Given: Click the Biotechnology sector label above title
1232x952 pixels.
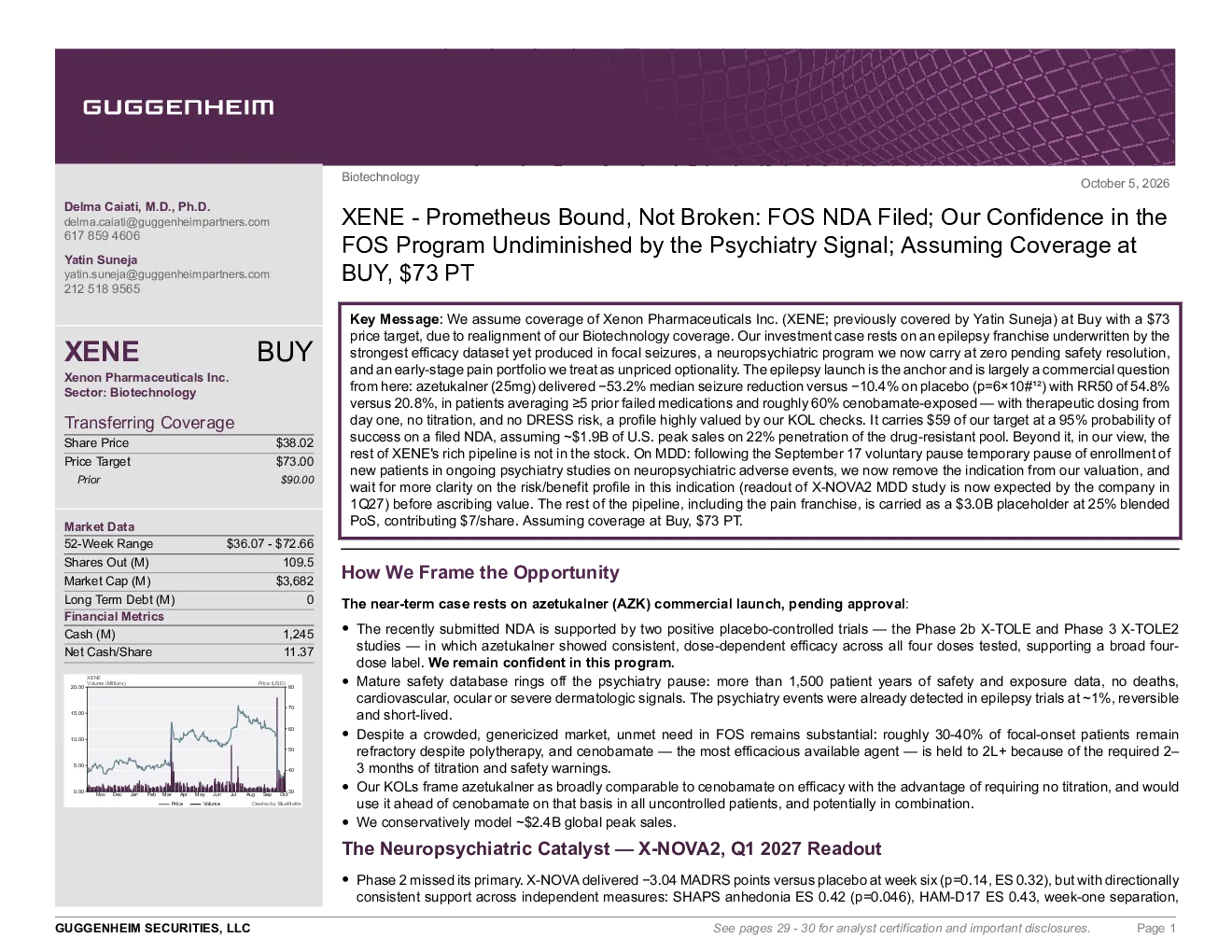Looking at the screenshot, I should [x=381, y=176].
